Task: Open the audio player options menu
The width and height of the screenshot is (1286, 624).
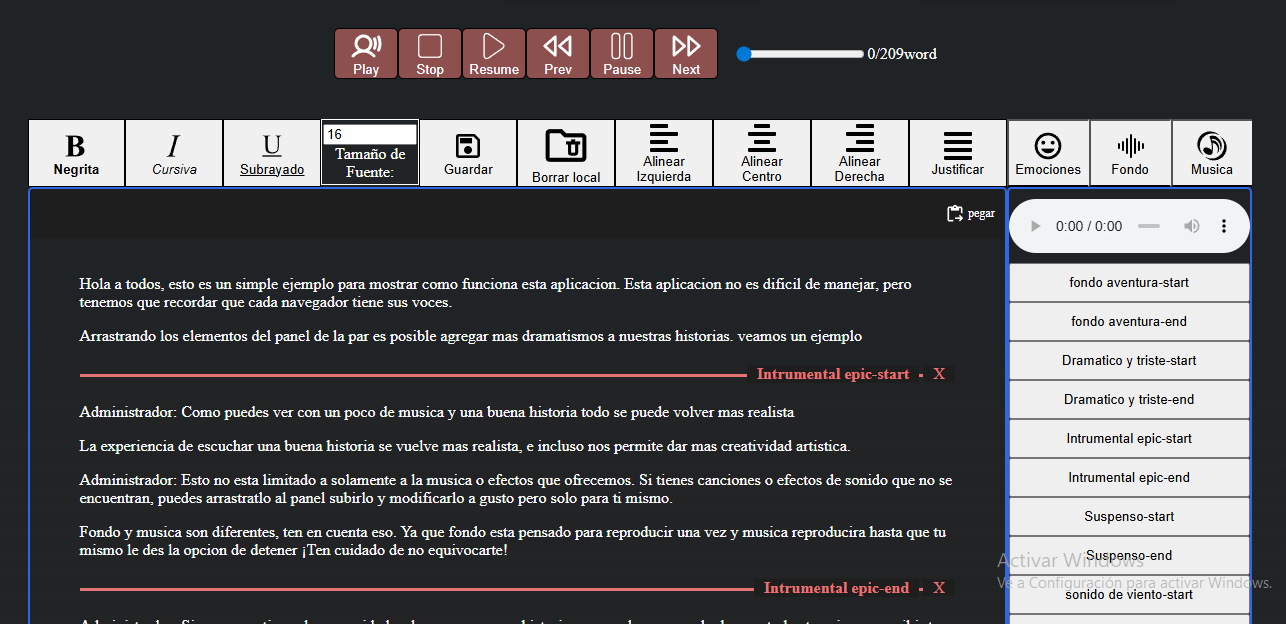Action: click(x=1224, y=225)
